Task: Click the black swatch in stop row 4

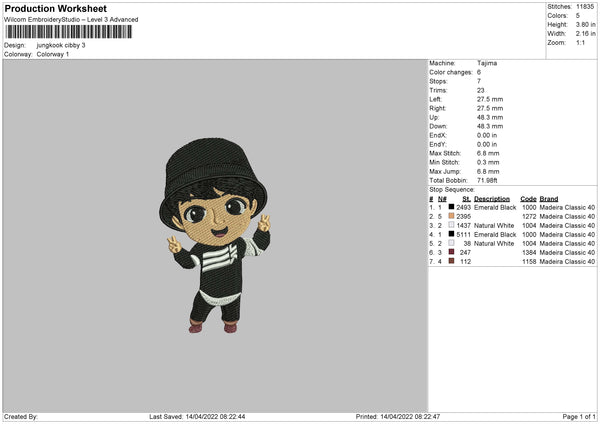Action: 451,234
